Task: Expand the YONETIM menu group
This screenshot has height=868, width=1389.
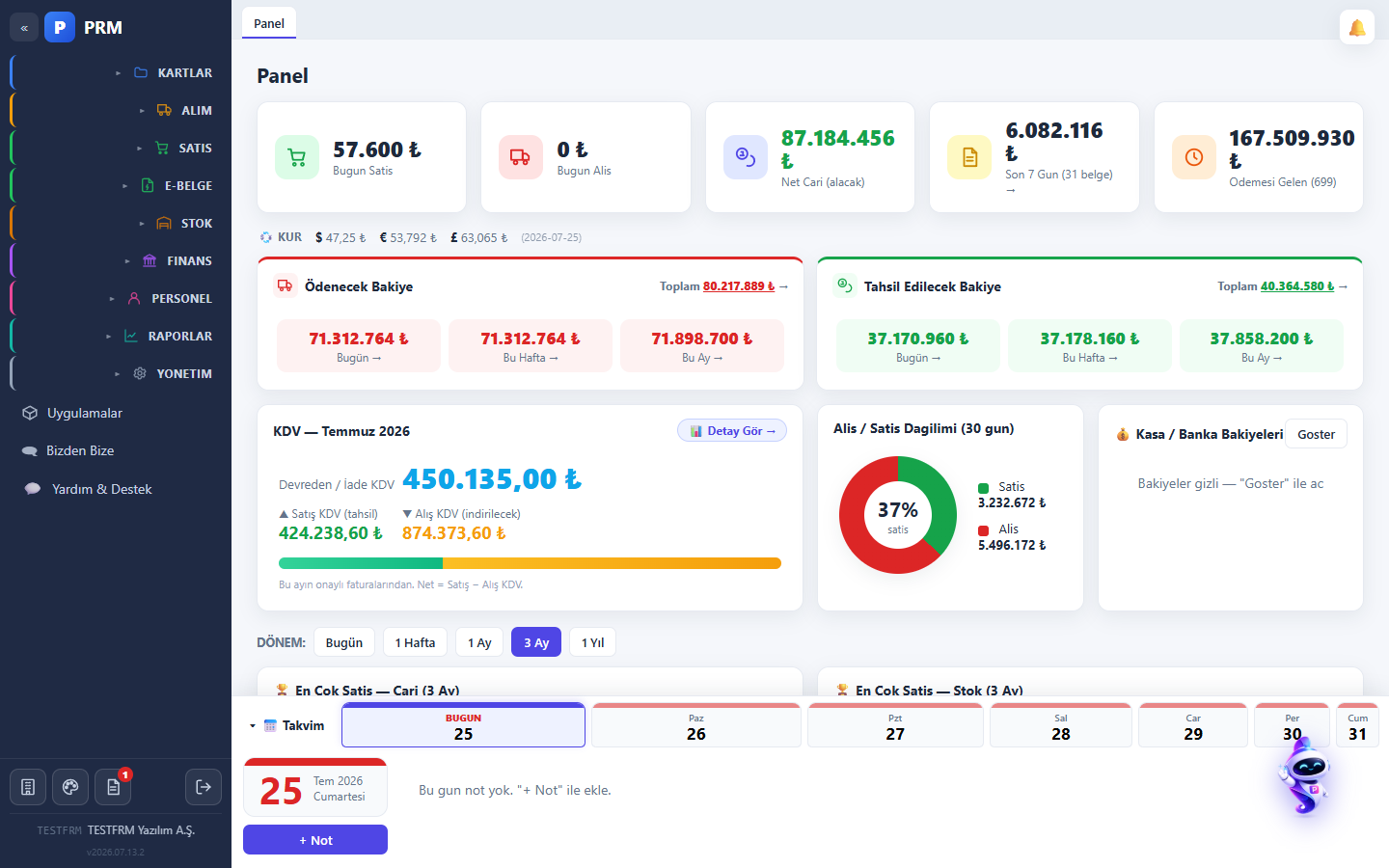Action: pyautogui.click(x=117, y=374)
